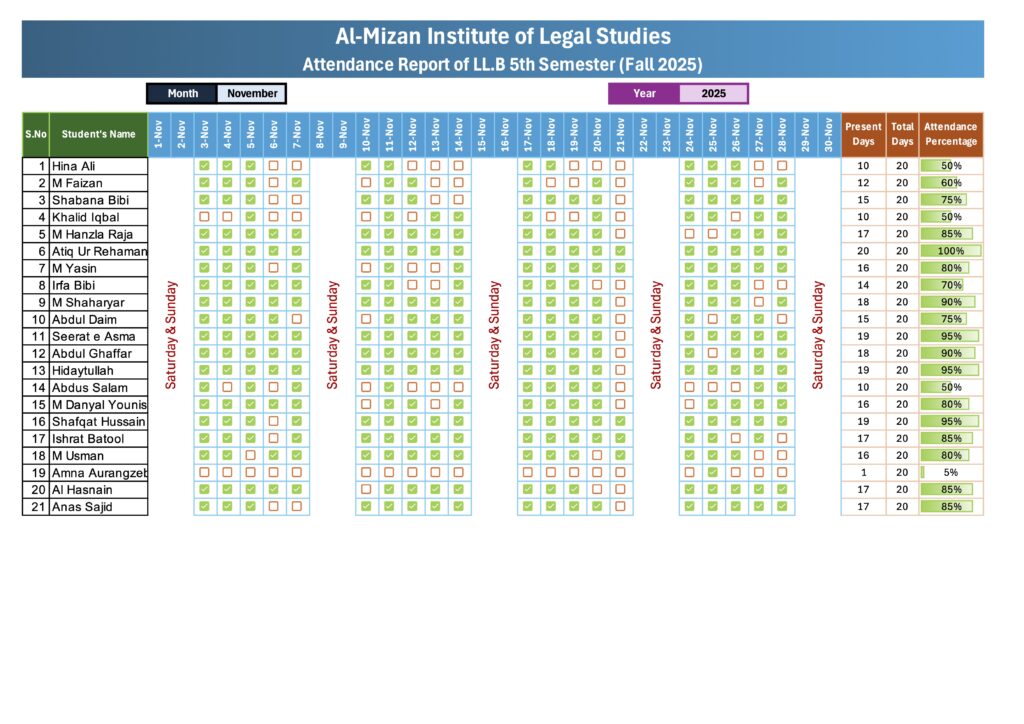Tick M Hanzla Raja's 24-Nov checkbox

(689, 234)
